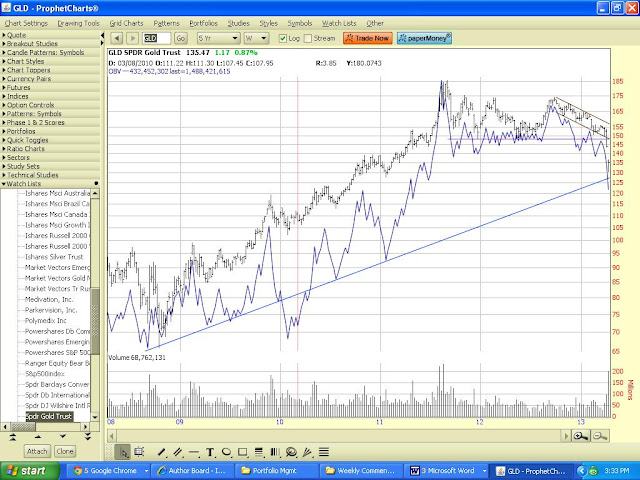Viewport: 640px width, 480px height.
Task: Select the ellipse drawing tool
Action: coord(226,452)
